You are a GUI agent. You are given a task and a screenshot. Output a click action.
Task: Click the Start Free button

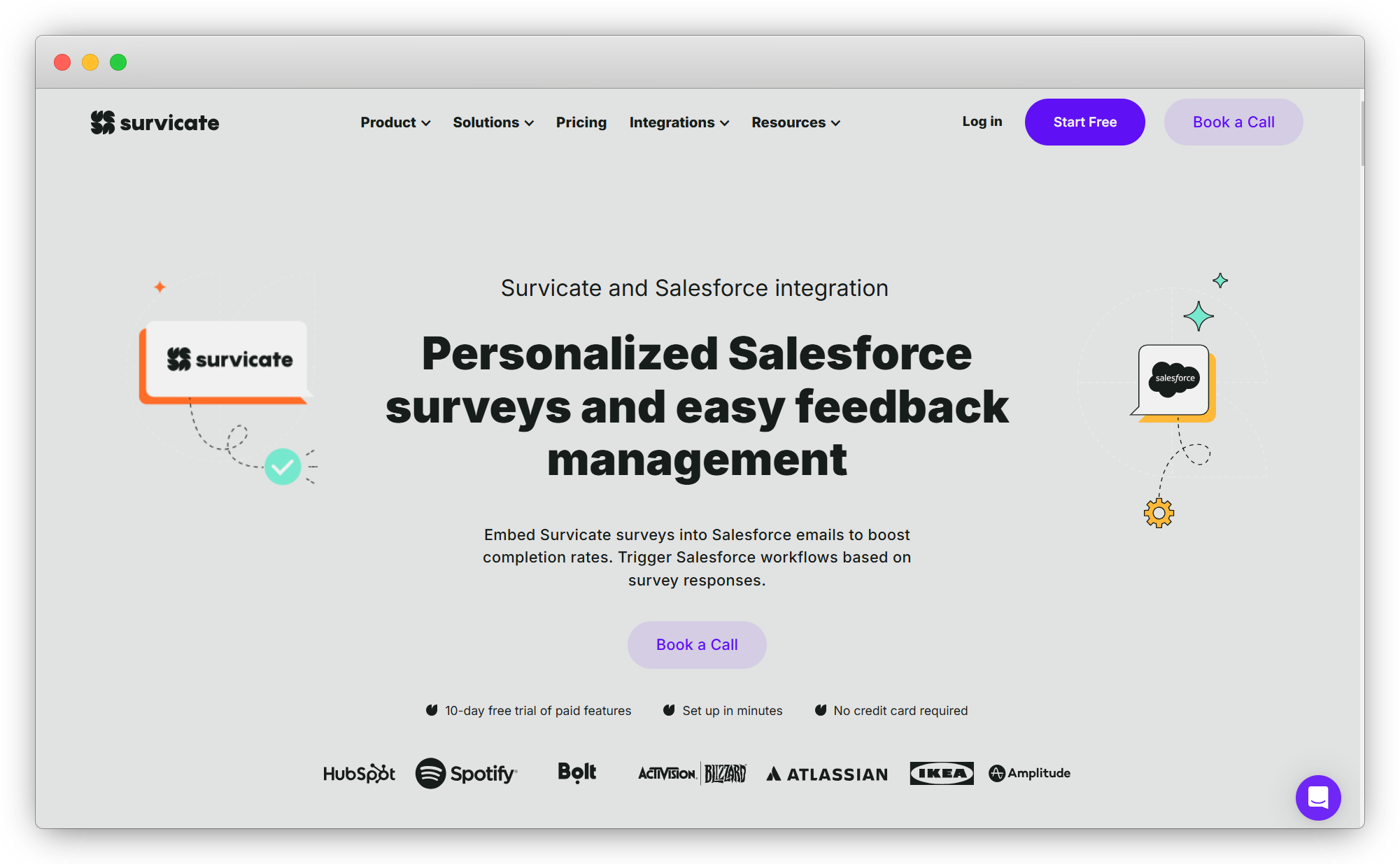click(x=1086, y=122)
